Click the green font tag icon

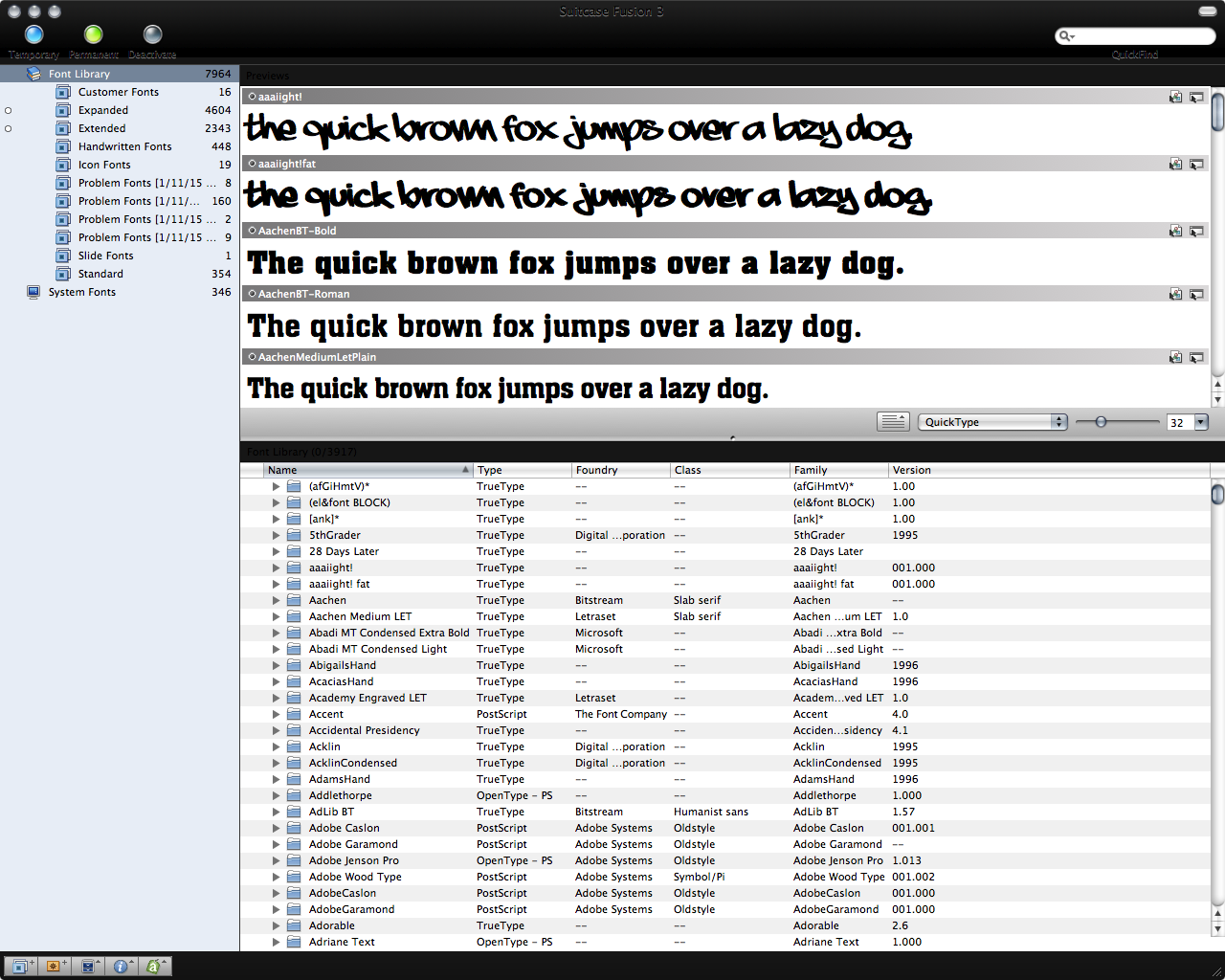154,966
